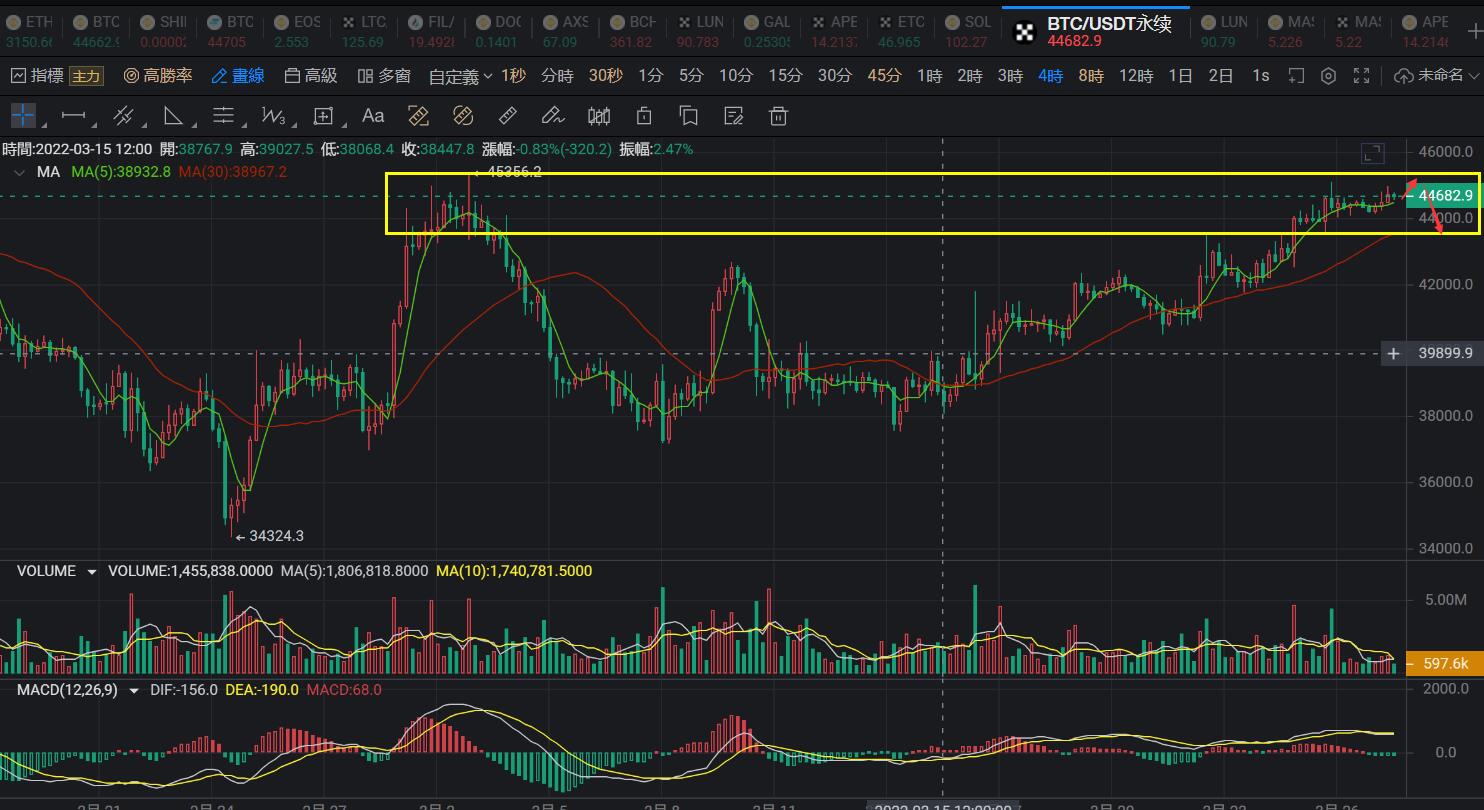Image resolution: width=1484 pixels, height=810 pixels.
Task: Toggle the 高級 advanced mode
Action: [311, 76]
